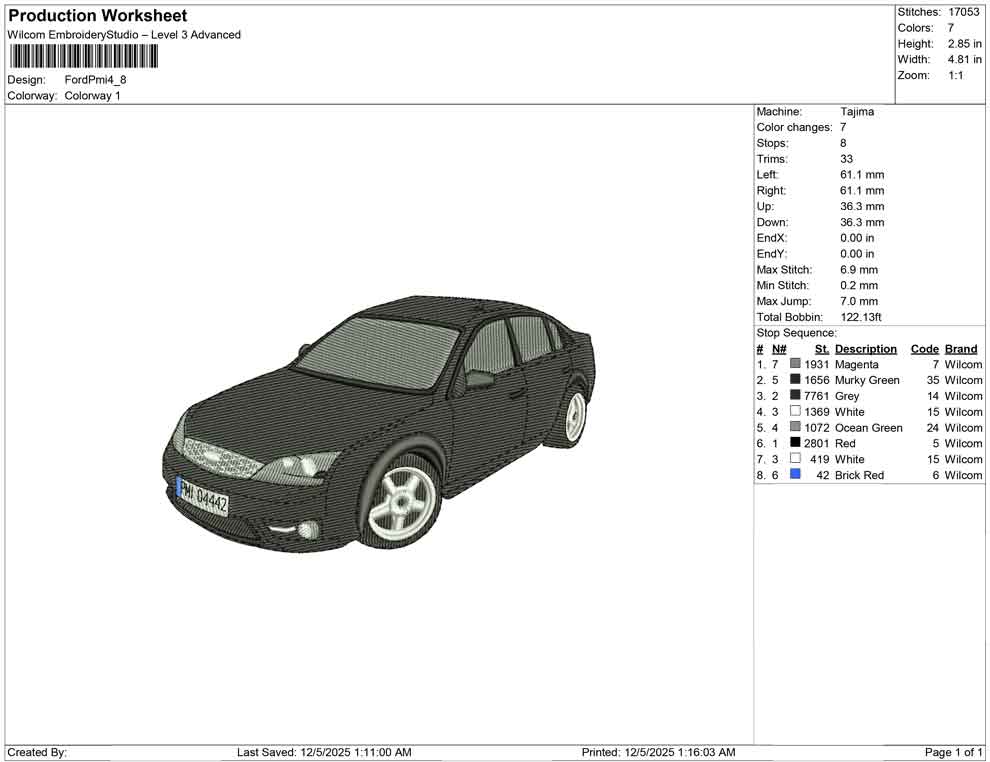This screenshot has width=990, height=762.
Task: Click the car's rear wheel
Action: 574,416
